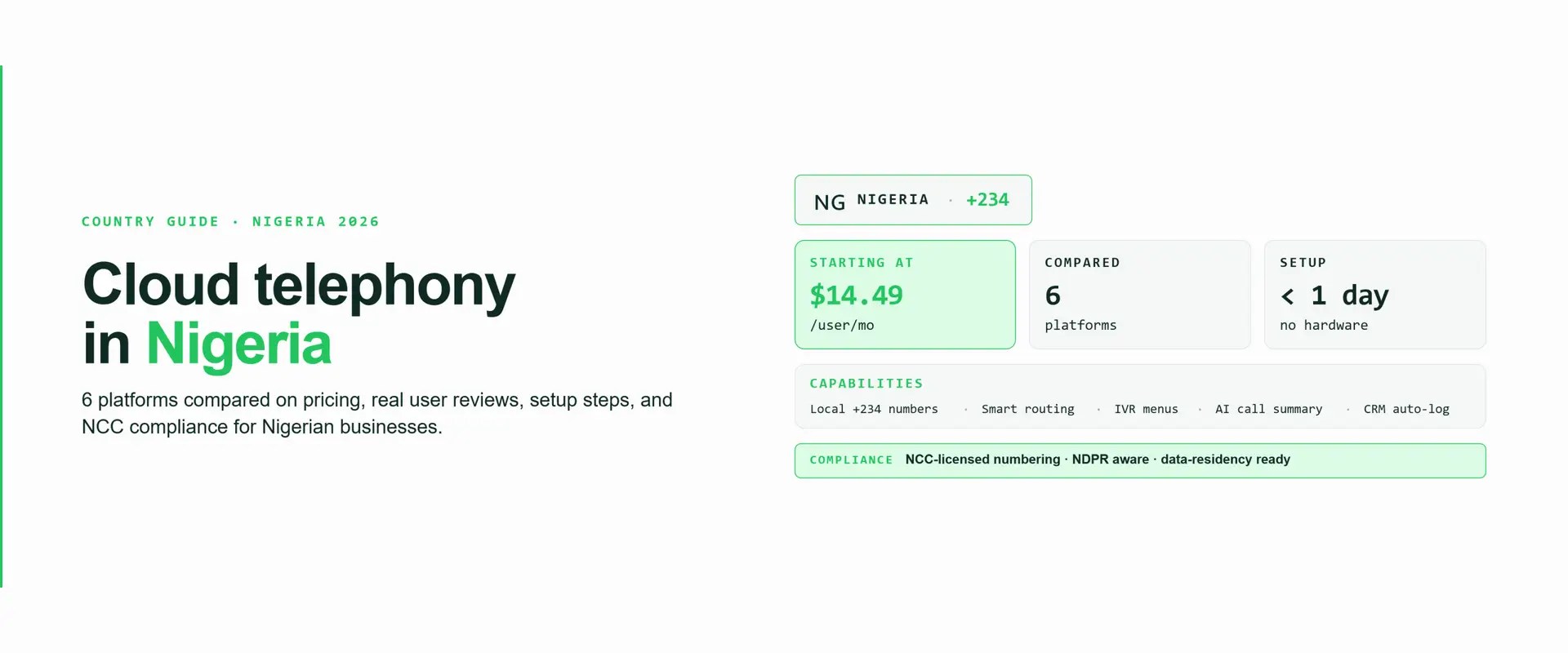Screen dimensions: 1568x653
Task: Click the 6 platforms compared description
Action: 377,413
